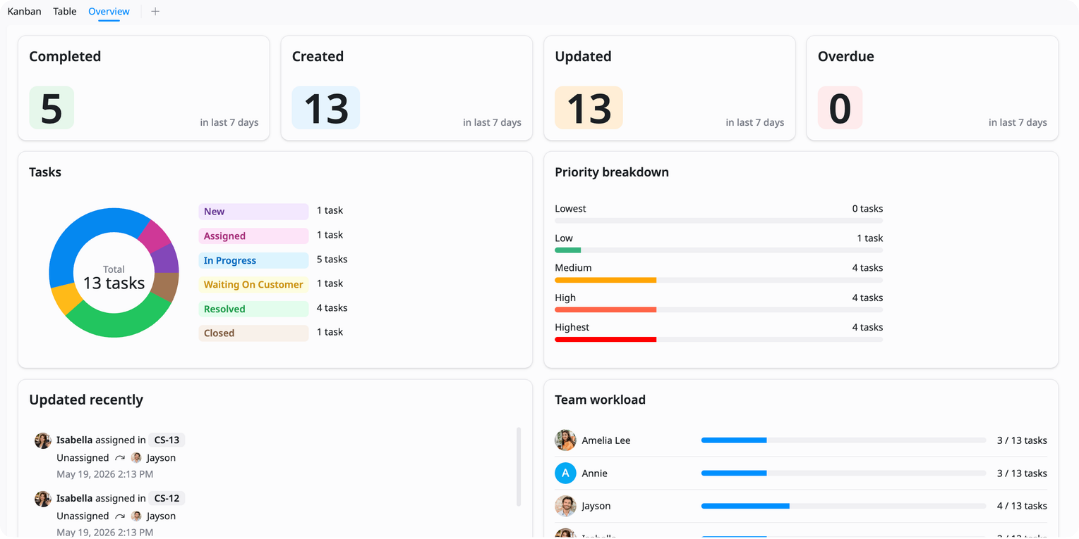
Task: Select the In Progress status label
Action: (x=253, y=260)
